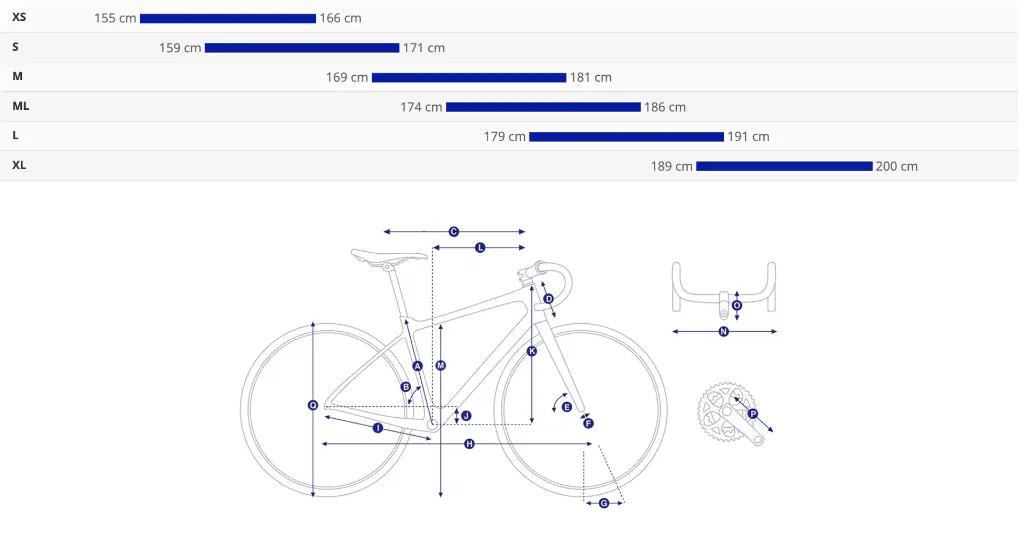
Task: Click the B marker on the seat tube
Action: 406,386
